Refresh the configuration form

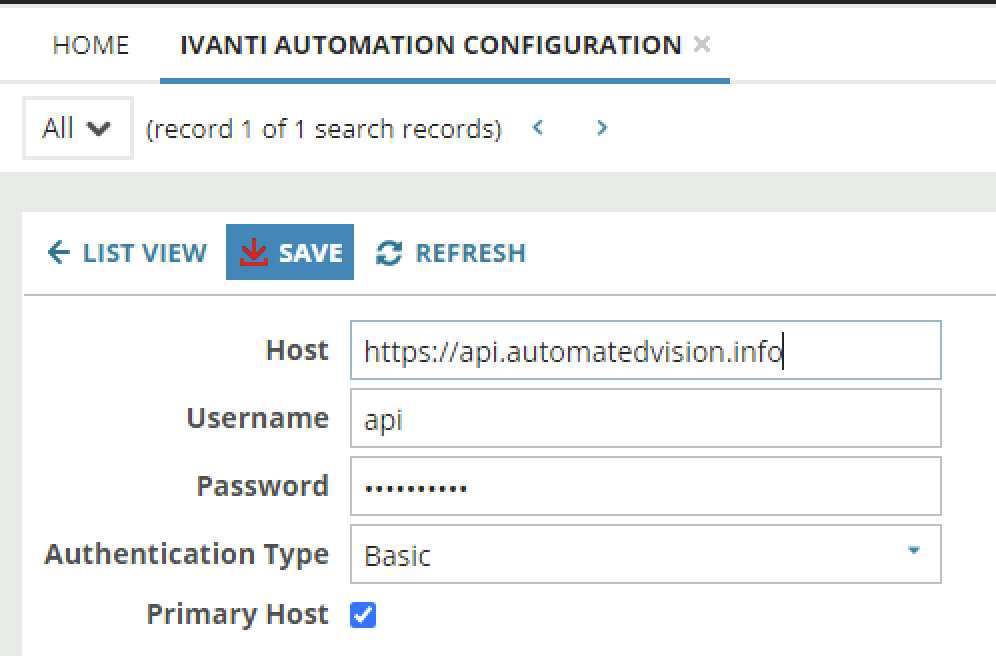(451, 253)
